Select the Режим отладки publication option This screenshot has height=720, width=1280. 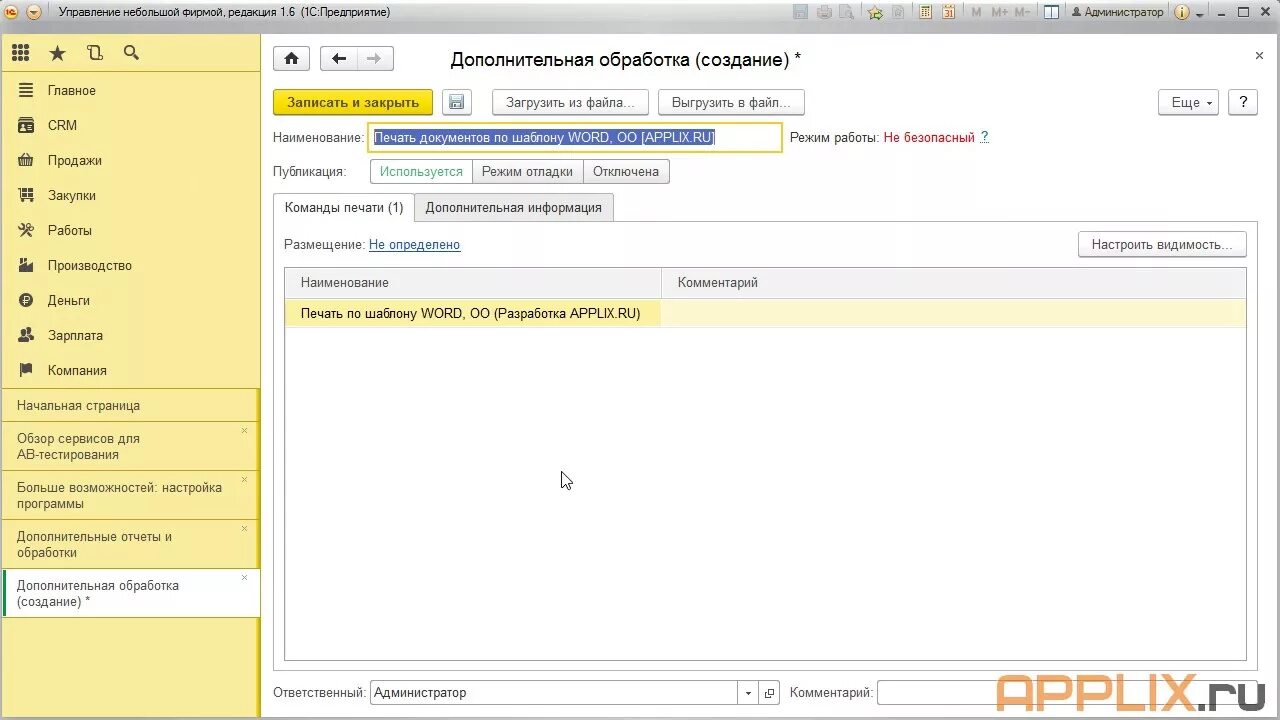(527, 171)
